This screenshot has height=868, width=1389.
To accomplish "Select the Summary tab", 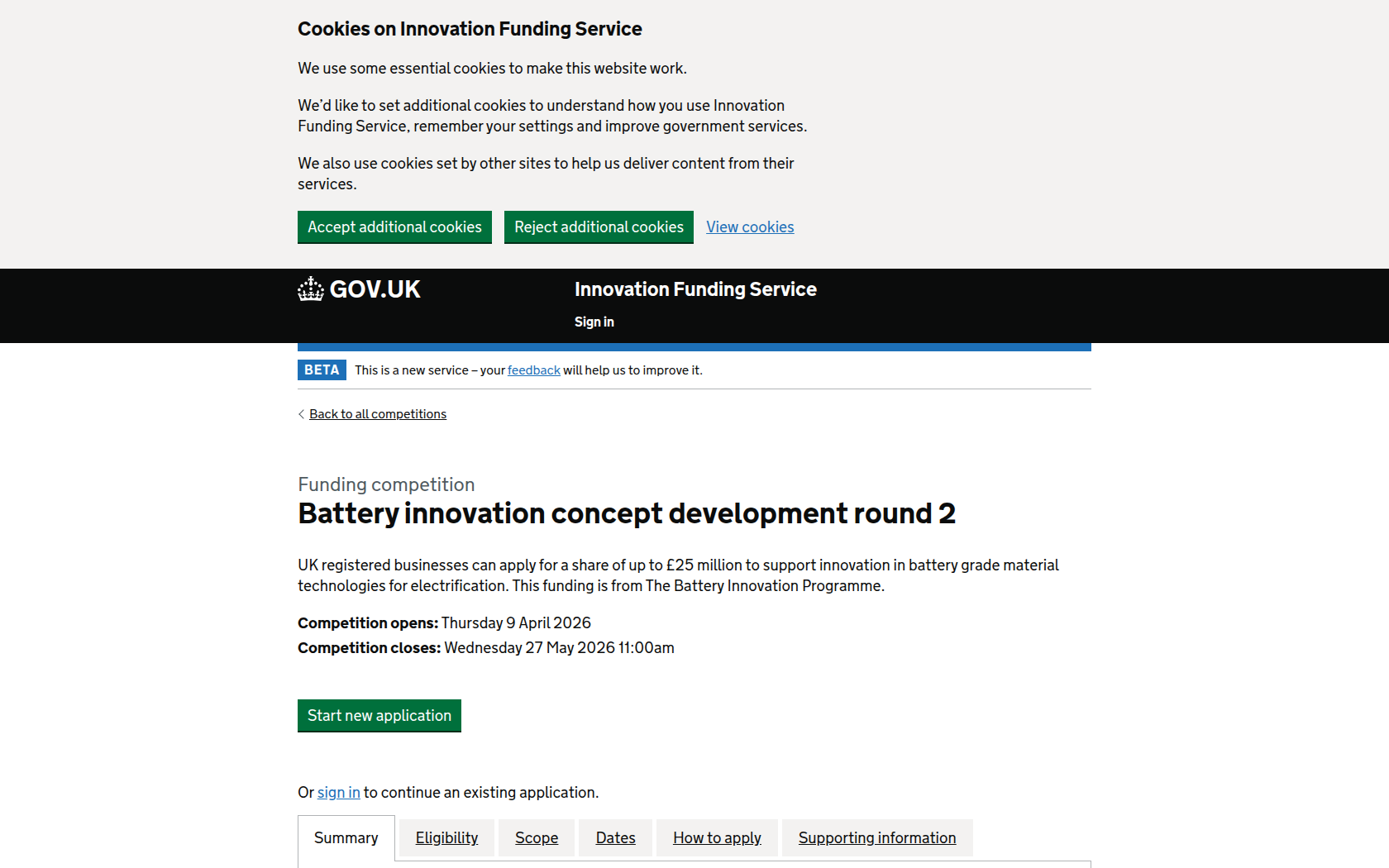I will point(346,838).
